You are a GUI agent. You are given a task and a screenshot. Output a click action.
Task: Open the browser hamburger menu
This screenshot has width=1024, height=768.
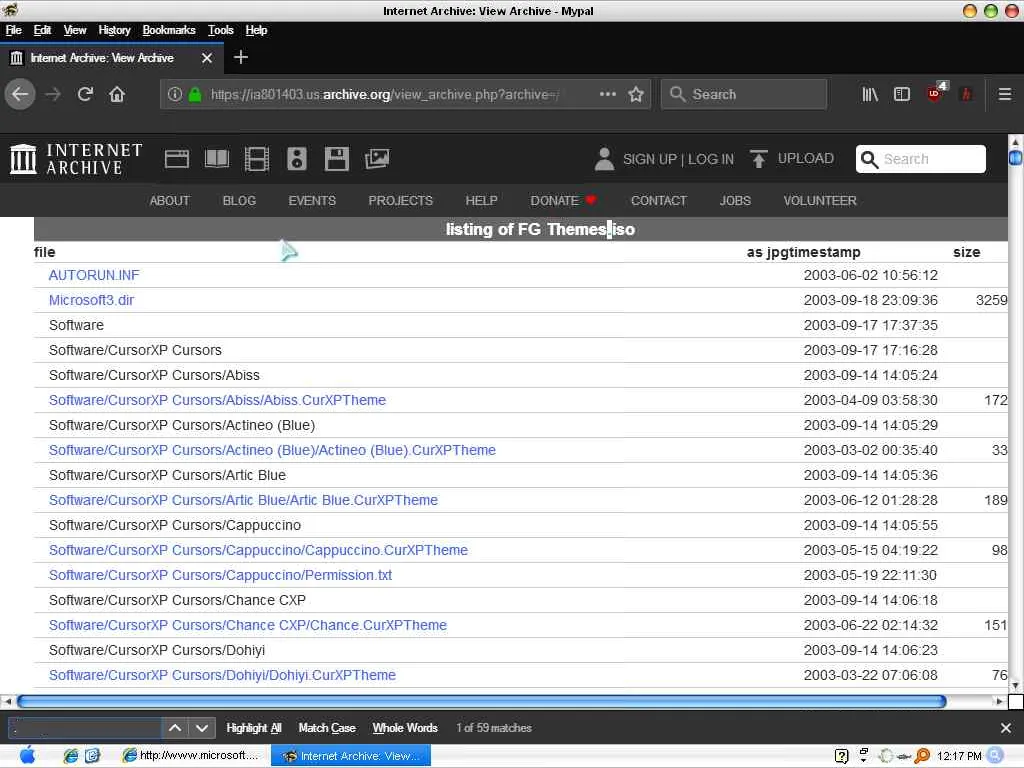[x=1005, y=95]
